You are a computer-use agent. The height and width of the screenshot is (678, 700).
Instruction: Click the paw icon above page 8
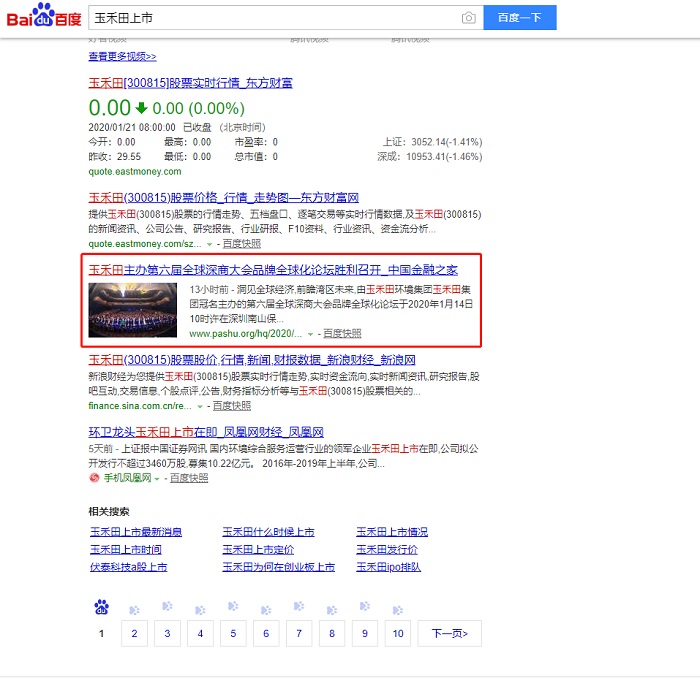[x=332, y=610]
